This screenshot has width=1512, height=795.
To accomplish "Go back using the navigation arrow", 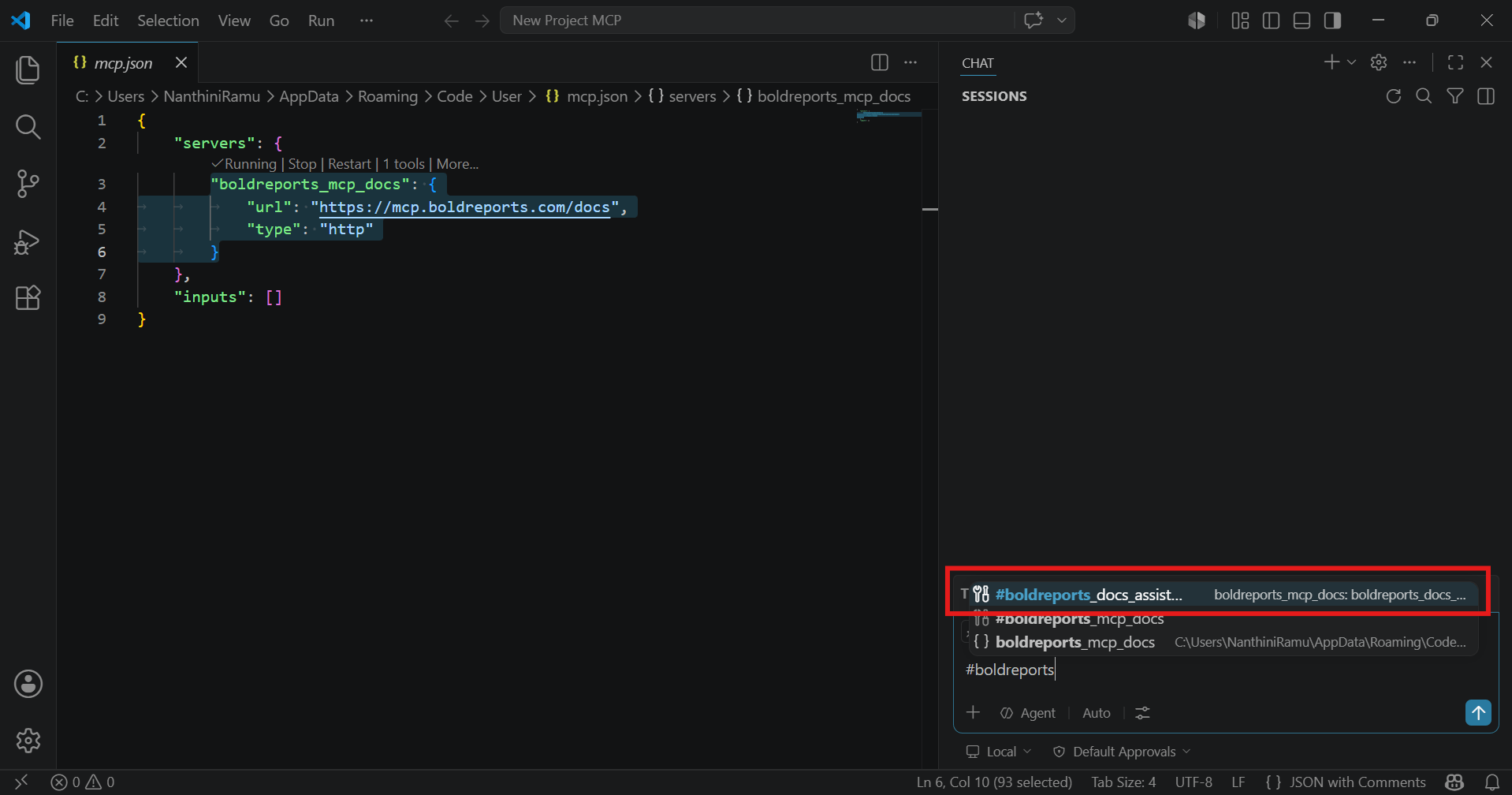I will [451, 21].
